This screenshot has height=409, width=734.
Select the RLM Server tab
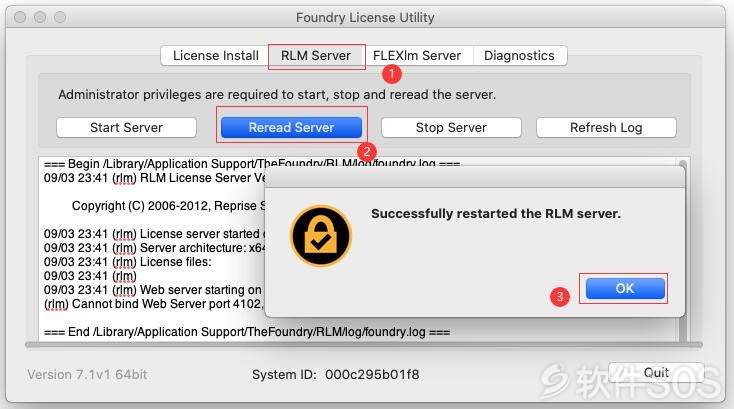(316, 56)
